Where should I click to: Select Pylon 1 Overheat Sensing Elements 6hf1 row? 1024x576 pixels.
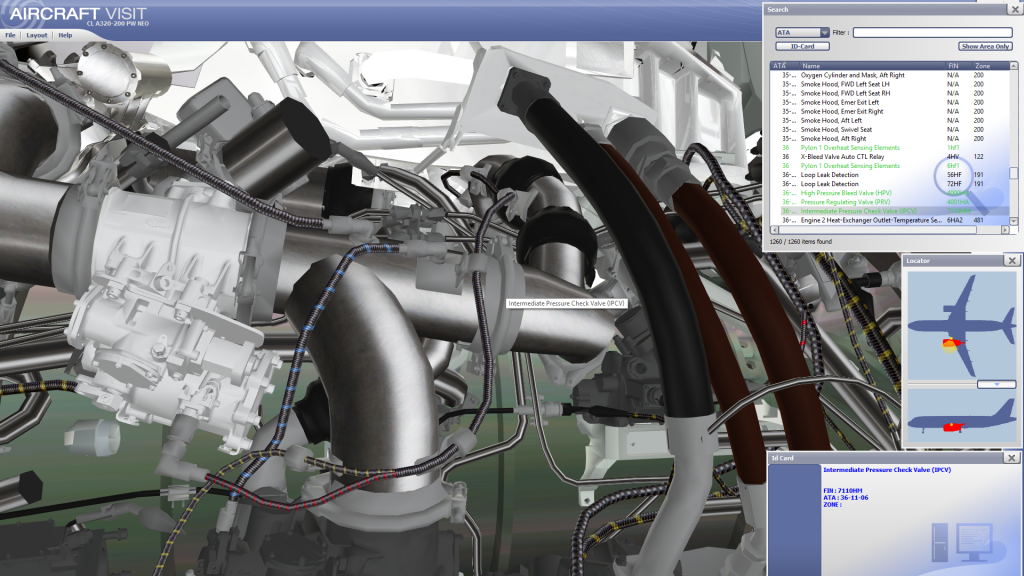pos(890,166)
